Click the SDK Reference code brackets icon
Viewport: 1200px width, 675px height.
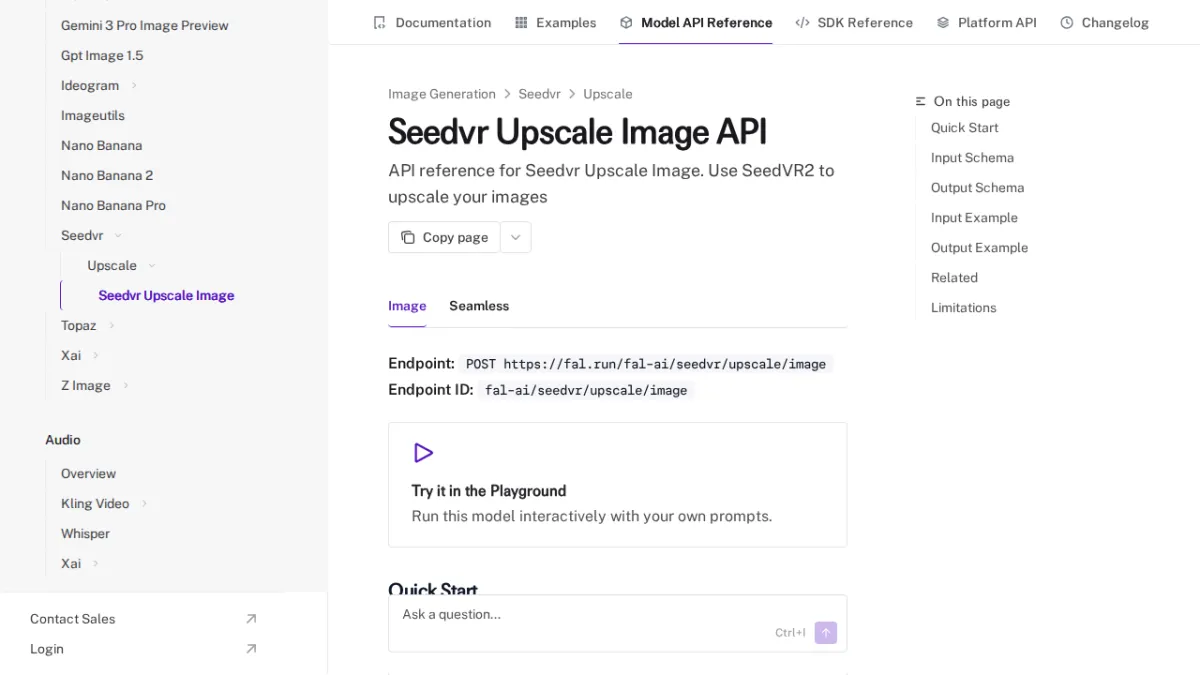point(802,22)
